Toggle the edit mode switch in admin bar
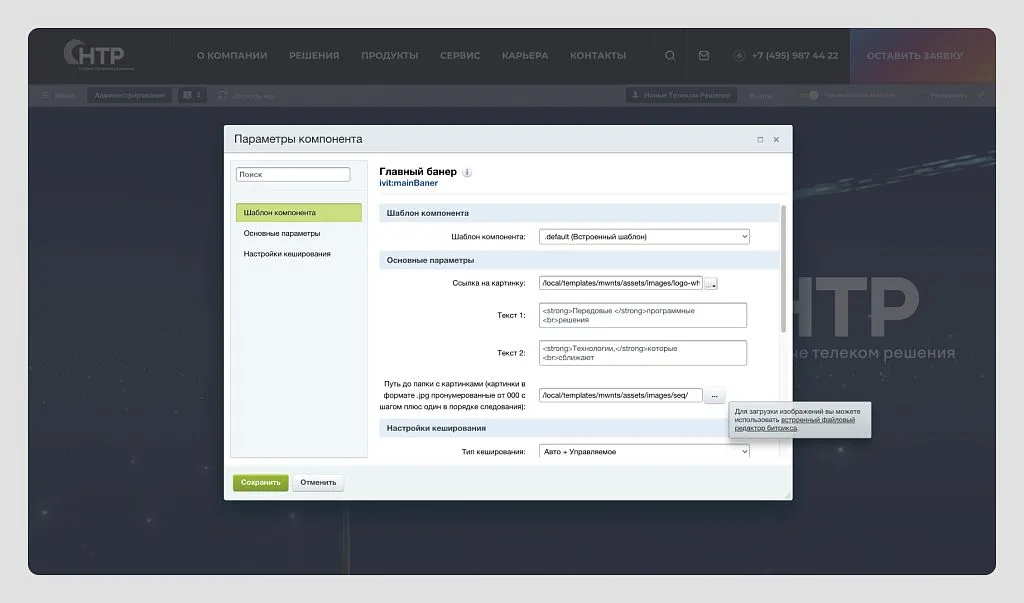Image resolution: width=1024 pixels, height=603 pixels. click(x=810, y=95)
